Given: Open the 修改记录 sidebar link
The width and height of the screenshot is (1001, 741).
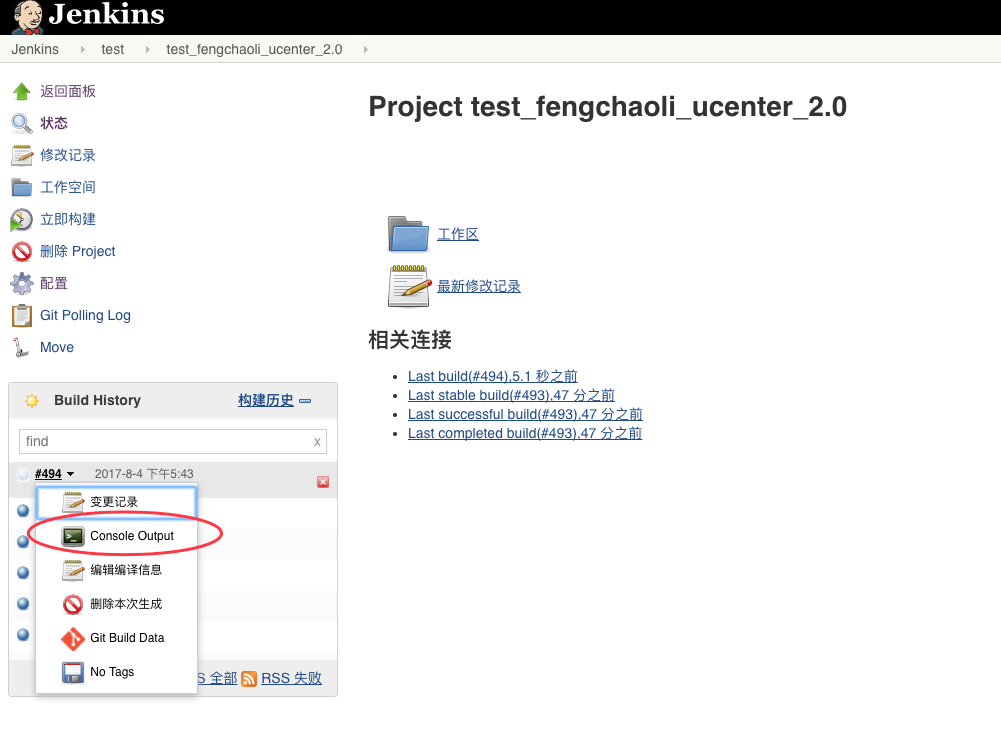Looking at the screenshot, I should 68,155.
